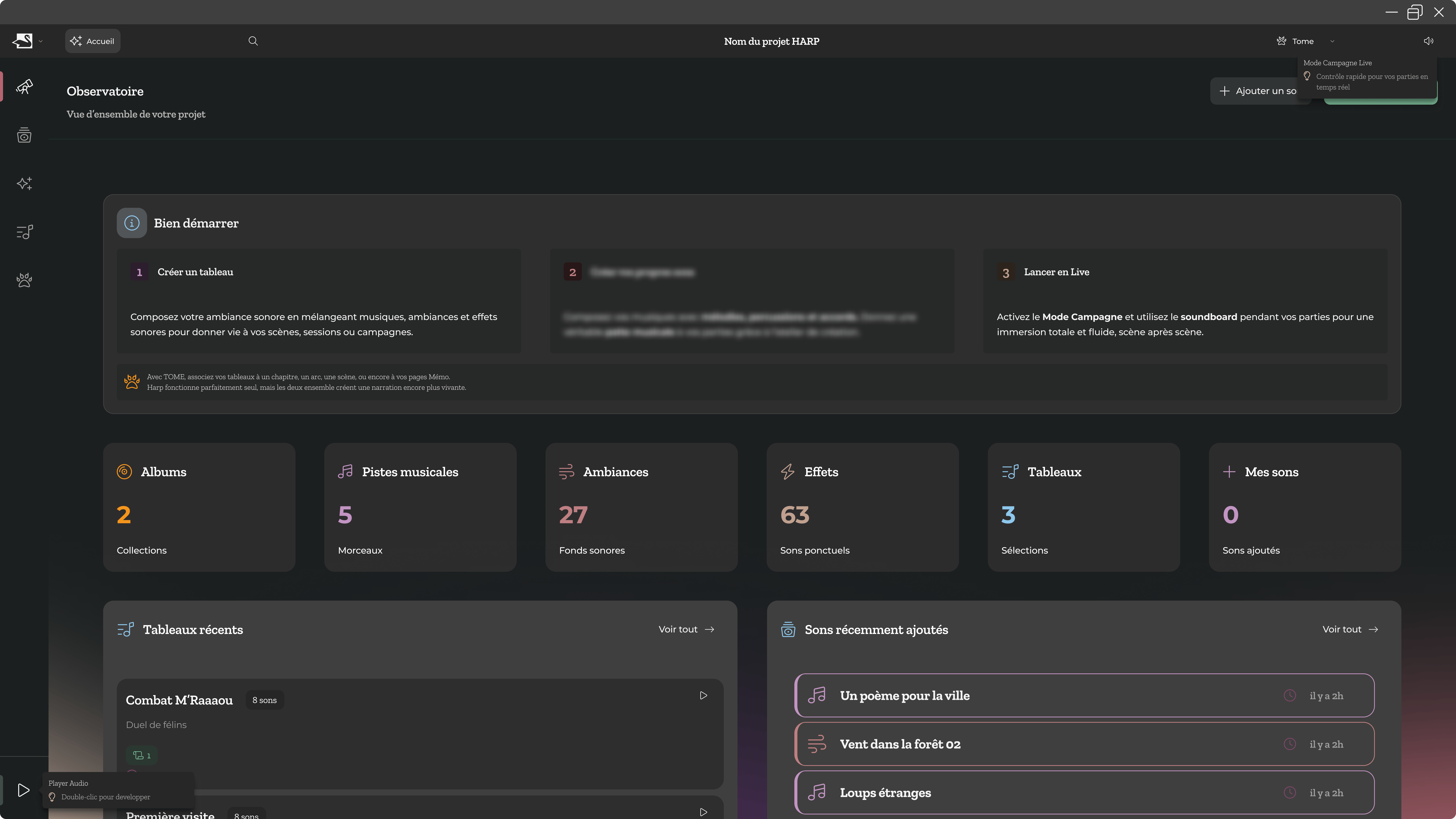Image resolution: width=1456 pixels, height=819 pixels.
Task: Open the sound library sidebar icon
Action: click(24, 135)
